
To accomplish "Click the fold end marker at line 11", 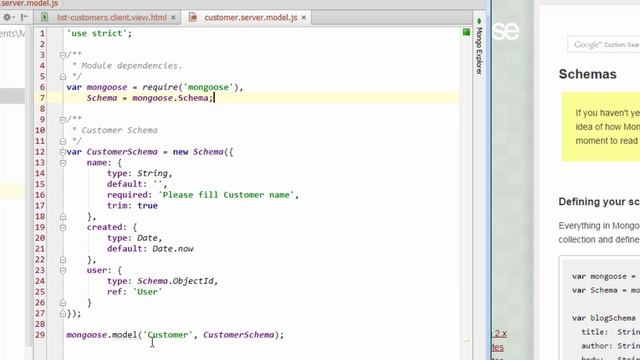I will [63, 141].
